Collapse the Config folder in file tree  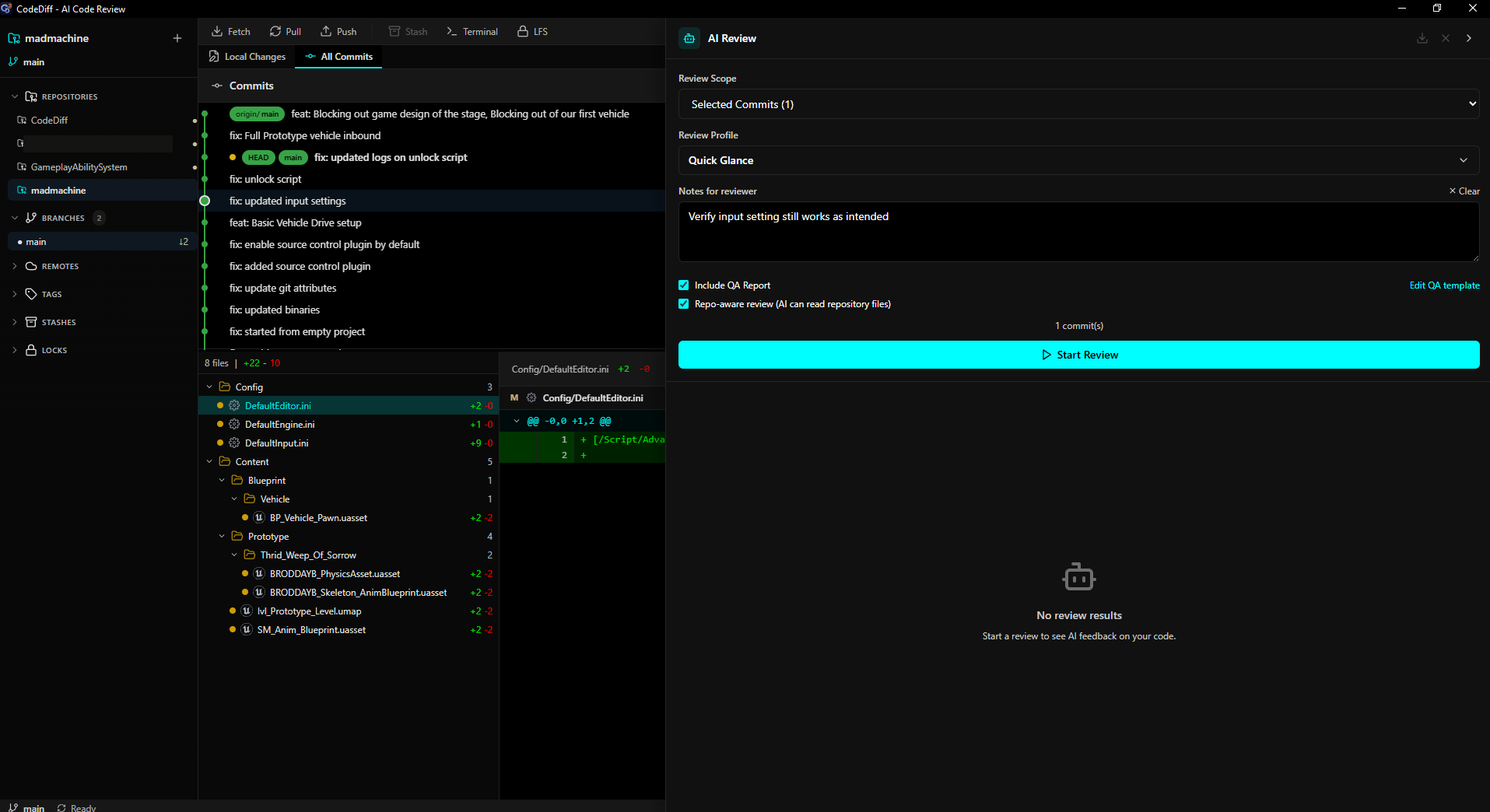point(209,387)
